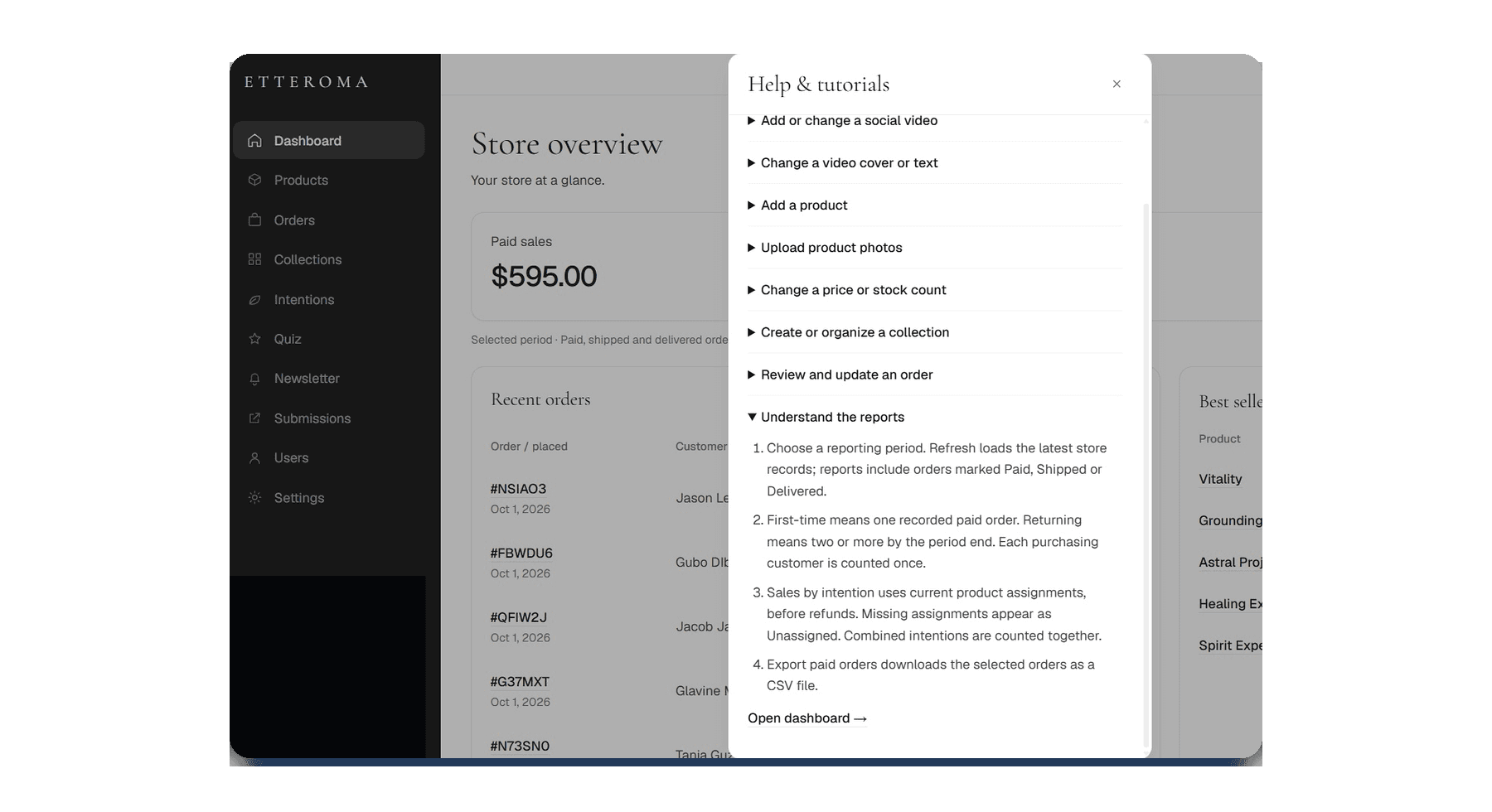Image resolution: width=1492 pixels, height=812 pixels.
Task: Click the Products box icon
Action: (x=254, y=180)
